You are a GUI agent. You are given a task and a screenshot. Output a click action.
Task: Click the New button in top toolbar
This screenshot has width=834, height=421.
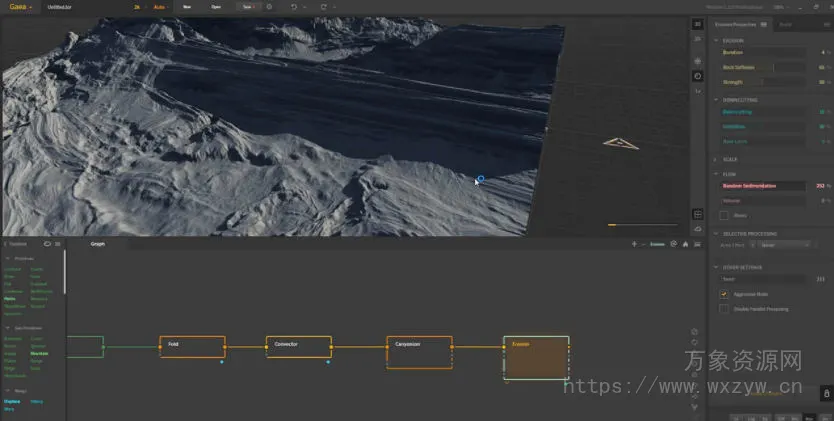coord(187,6)
